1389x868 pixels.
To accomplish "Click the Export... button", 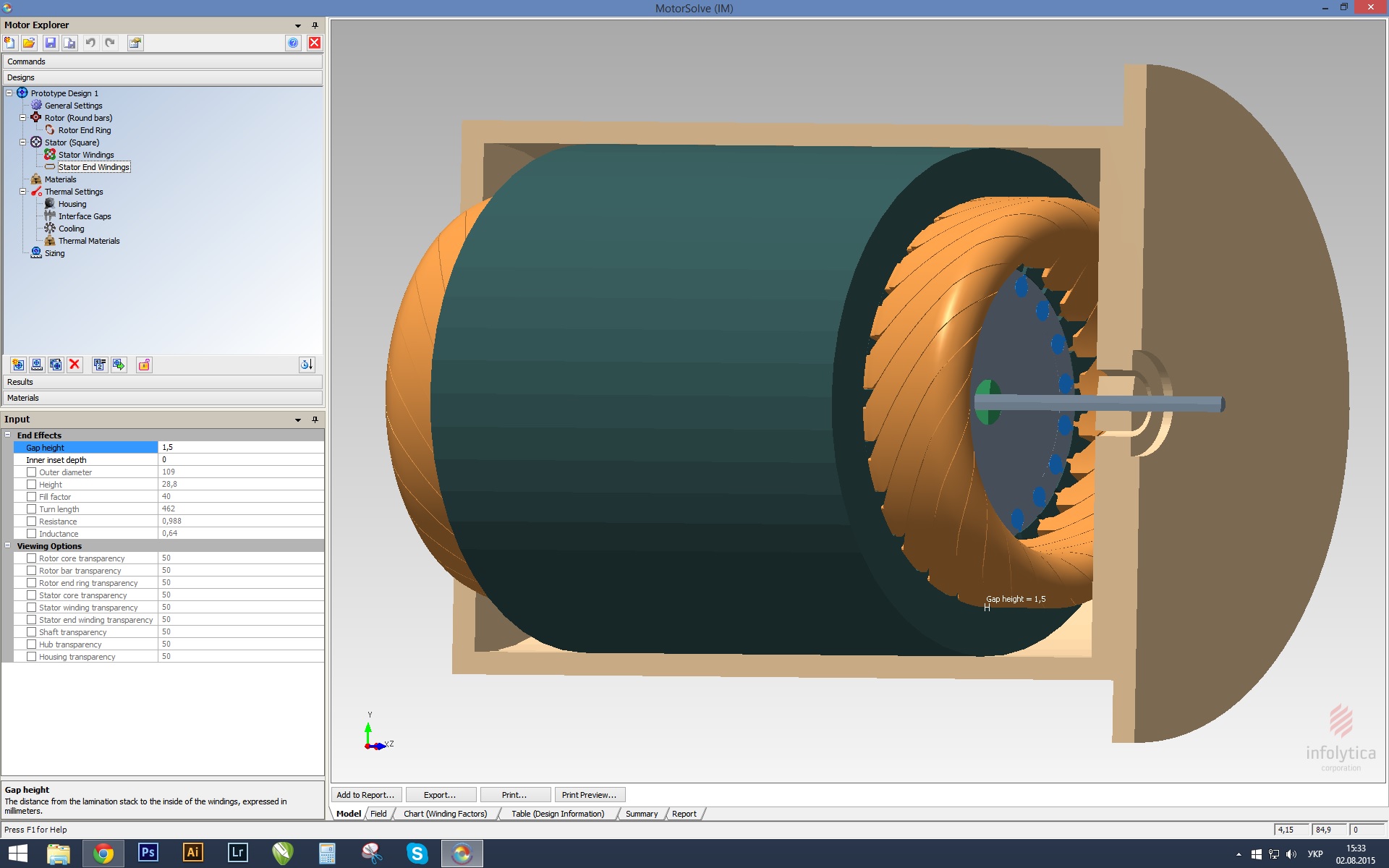I will 440,795.
